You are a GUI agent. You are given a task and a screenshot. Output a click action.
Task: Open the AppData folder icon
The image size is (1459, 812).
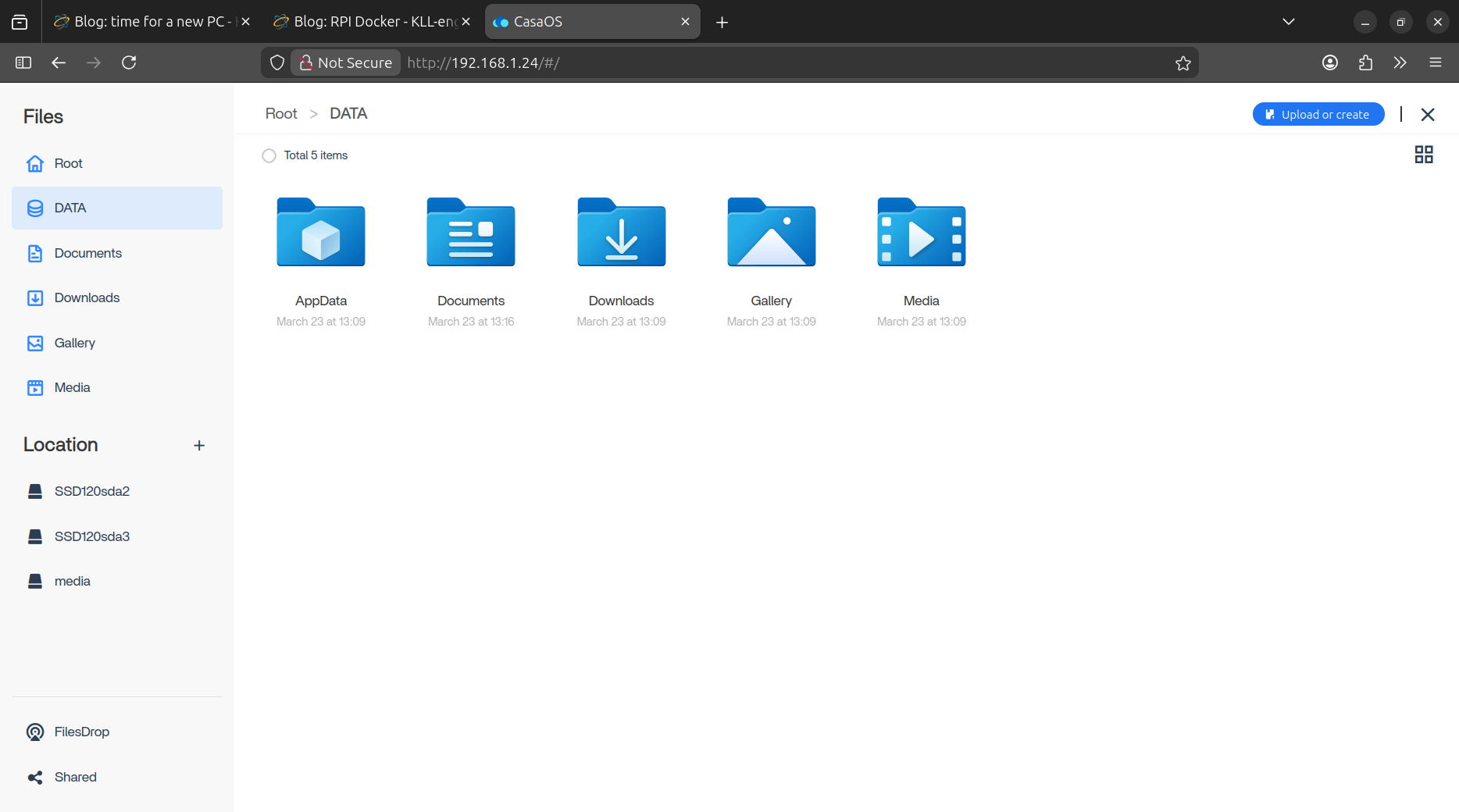(x=320, y=233)
